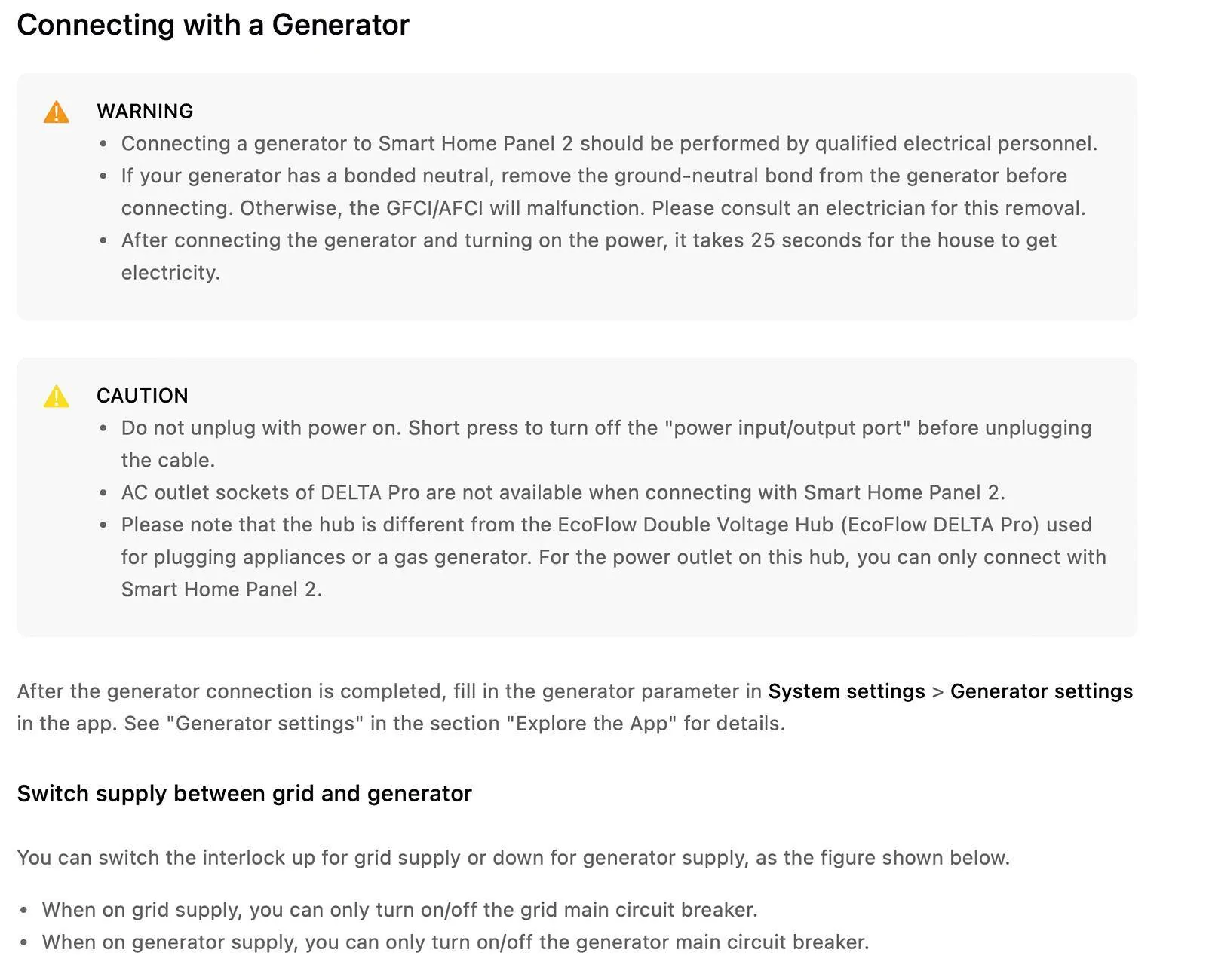Click the "Do not unplug with power on" bullet
1209x980 pixels.
[606, 444]
